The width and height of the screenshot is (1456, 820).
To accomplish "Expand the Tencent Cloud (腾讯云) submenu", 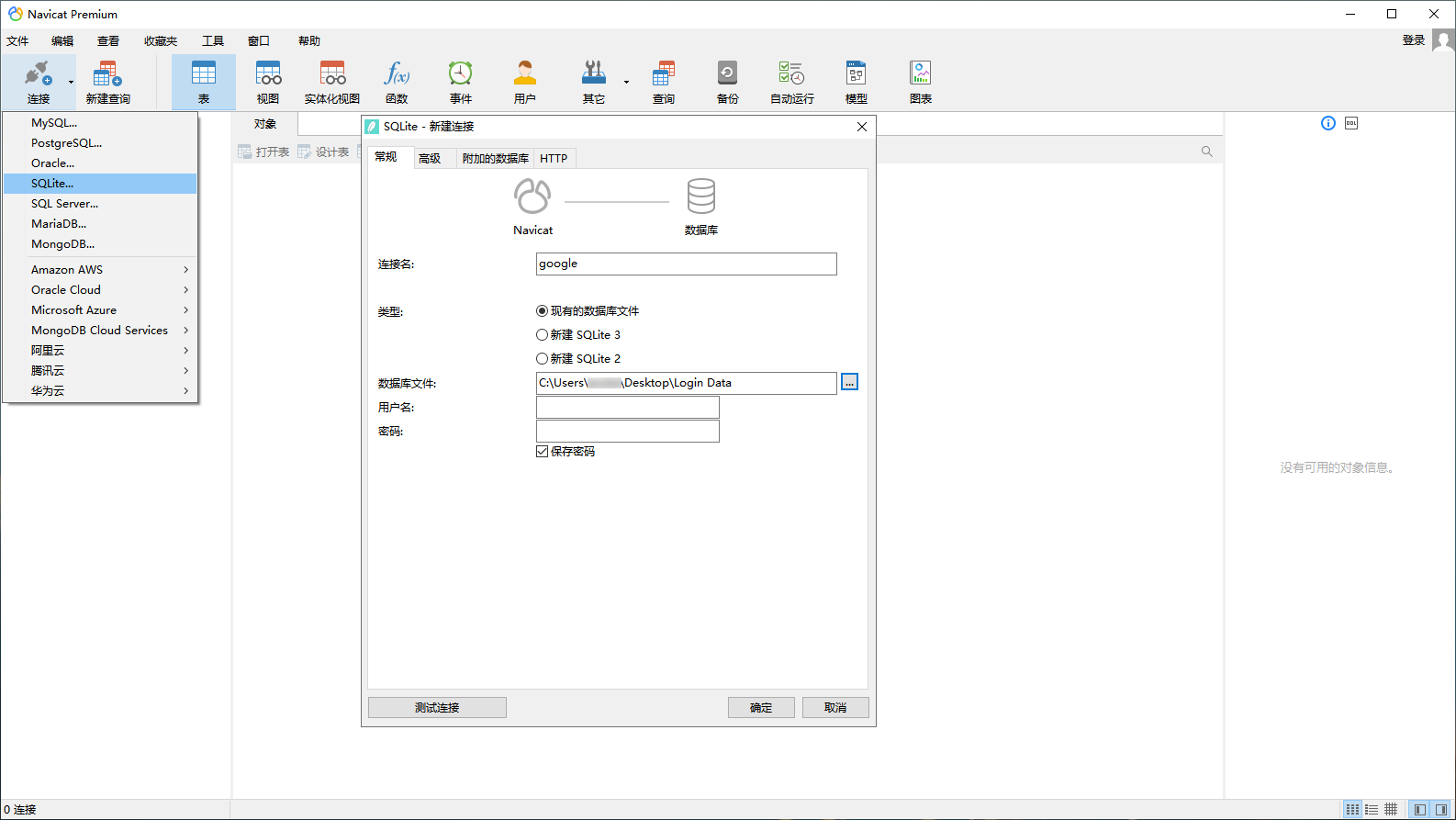I will 101,371.
